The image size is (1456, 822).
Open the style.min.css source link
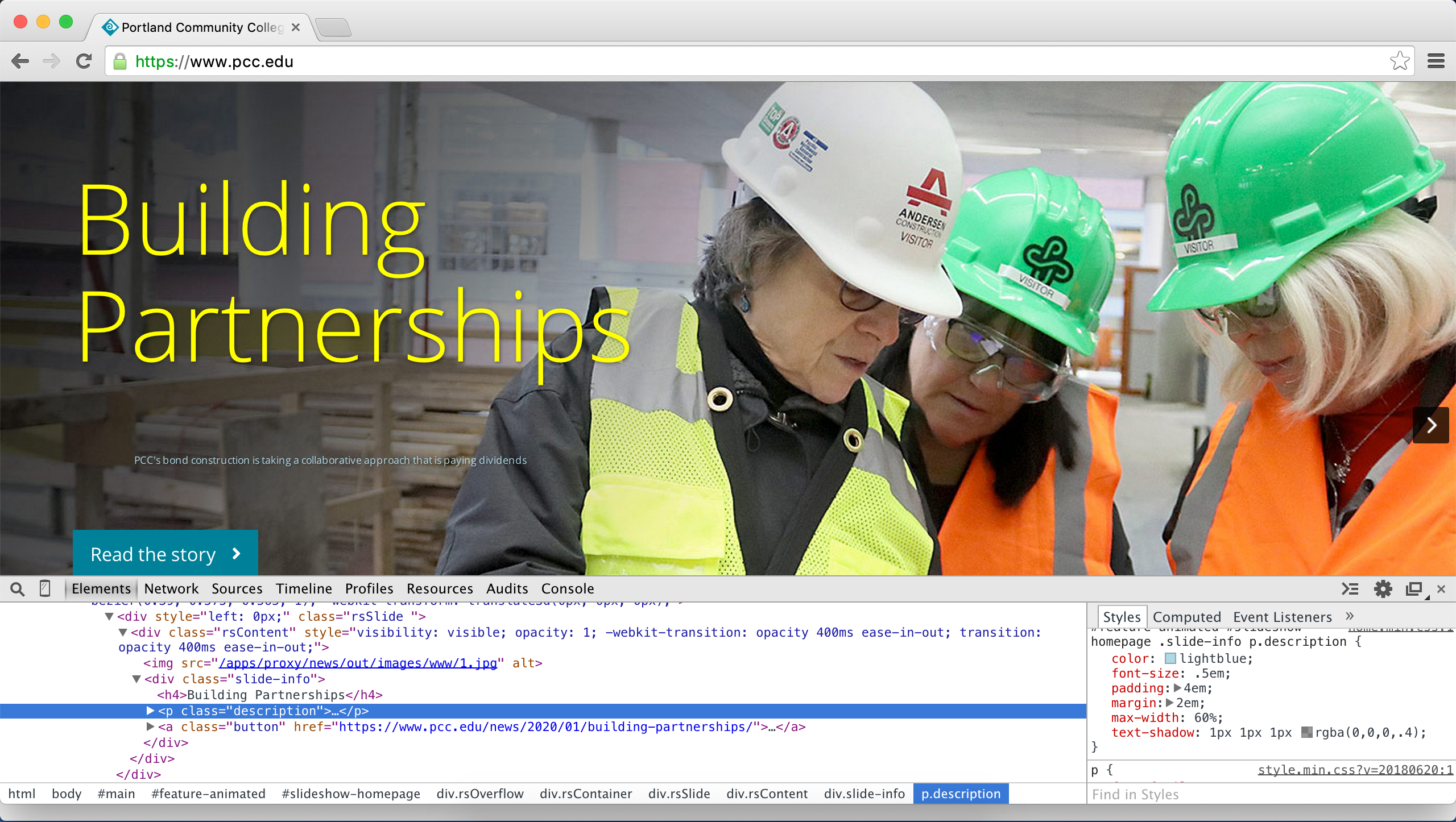click(1355, 770)
